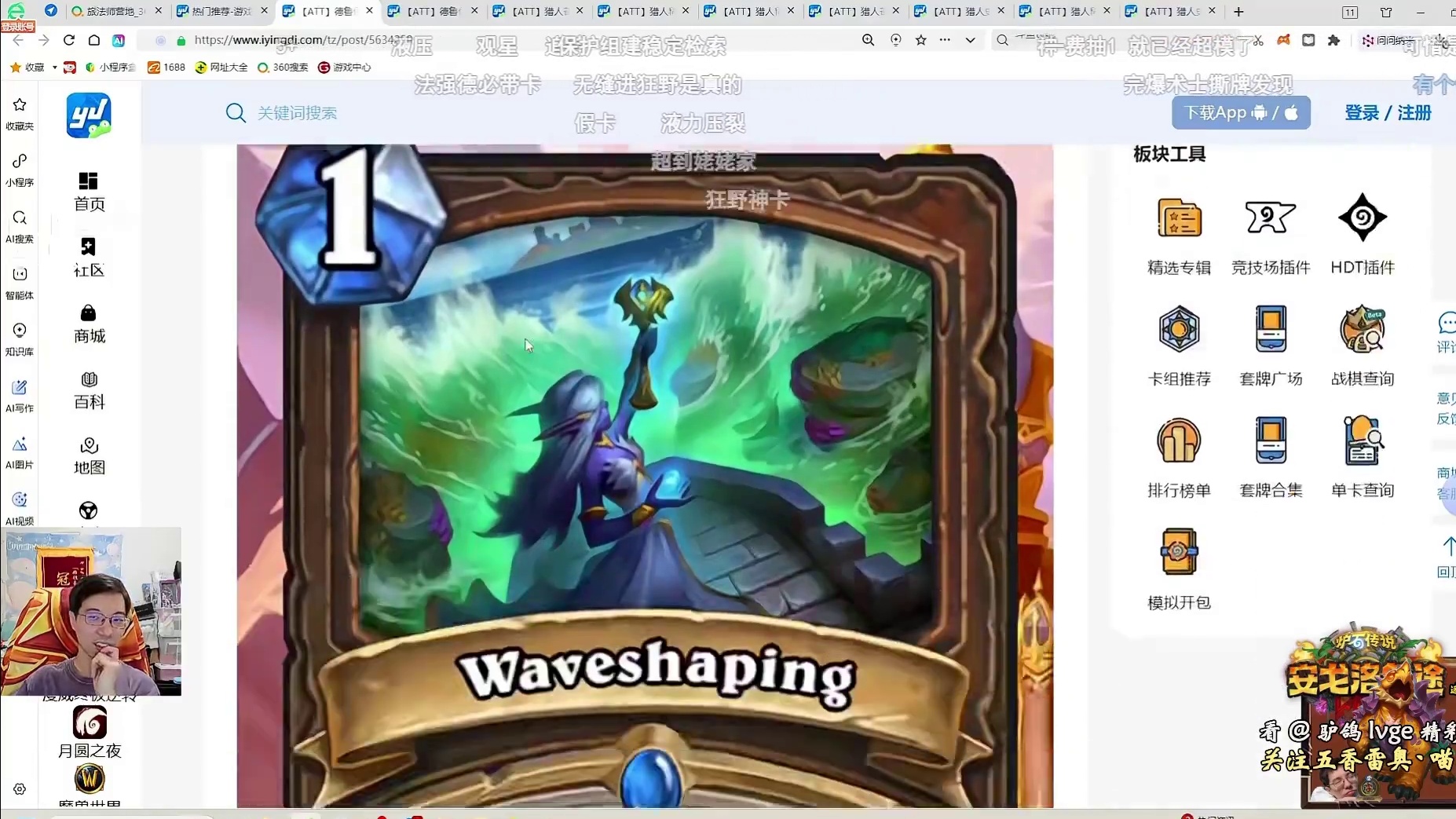Click the 下载App download button
This screenshot has height=819, width=1456.
click(1240, 113)
